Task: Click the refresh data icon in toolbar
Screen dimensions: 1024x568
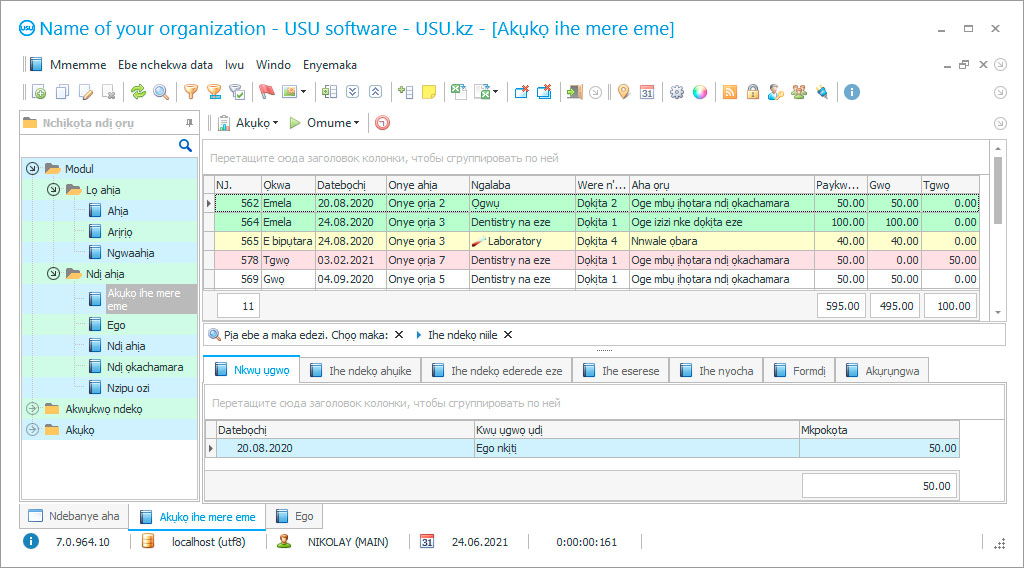Action: (138, 92)
